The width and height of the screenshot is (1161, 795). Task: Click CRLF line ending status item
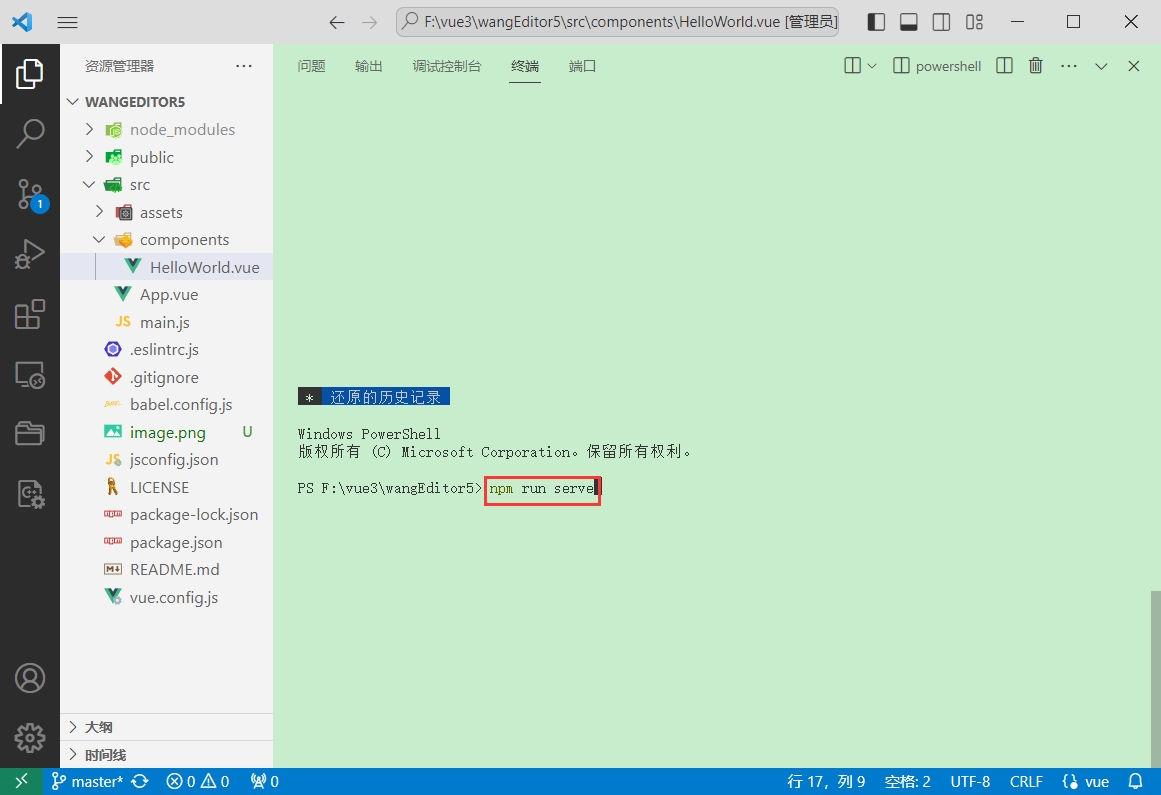pyautogui.click(x=1026, y=782)
